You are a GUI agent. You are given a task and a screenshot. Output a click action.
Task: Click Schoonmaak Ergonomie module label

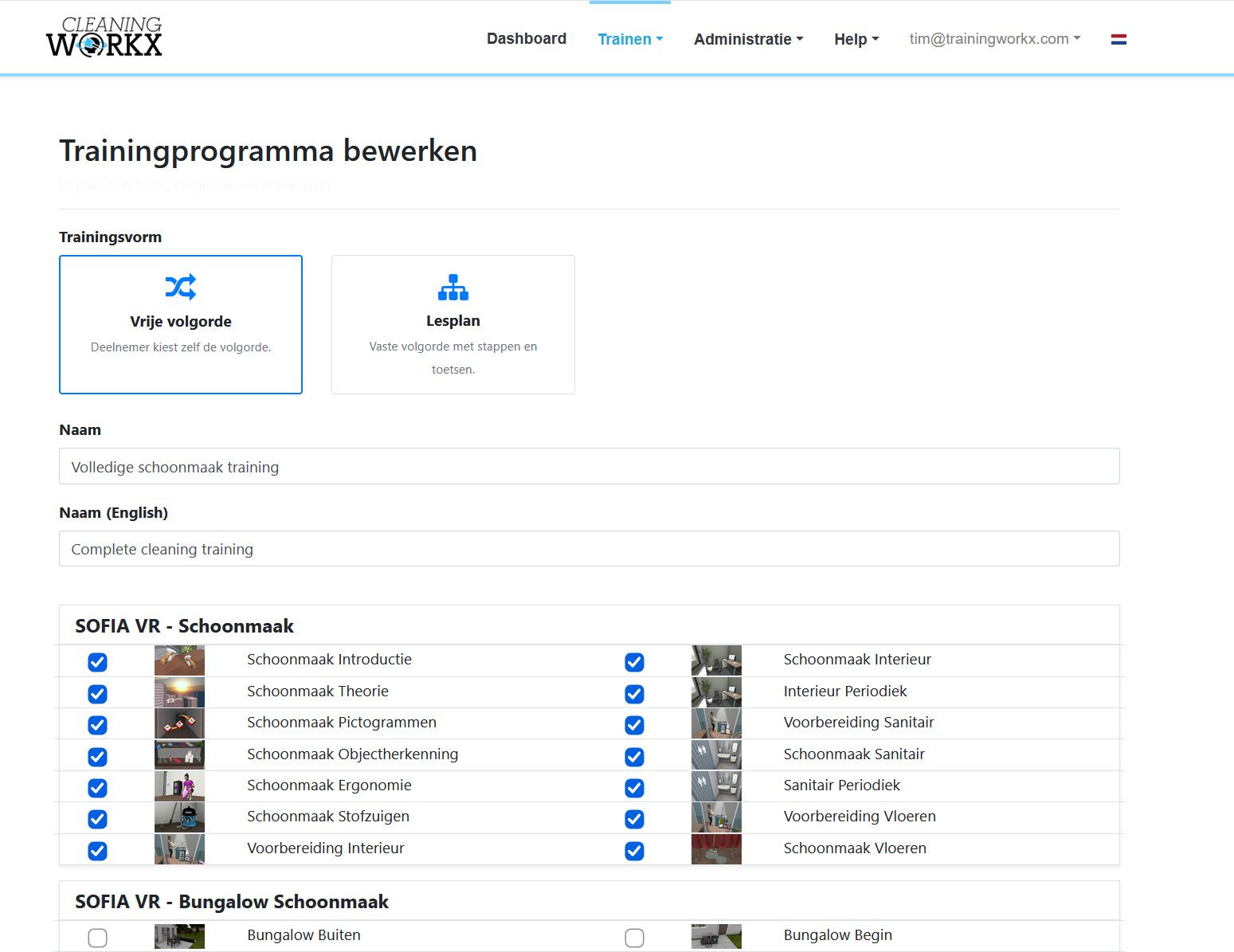[x=329, y=785]
